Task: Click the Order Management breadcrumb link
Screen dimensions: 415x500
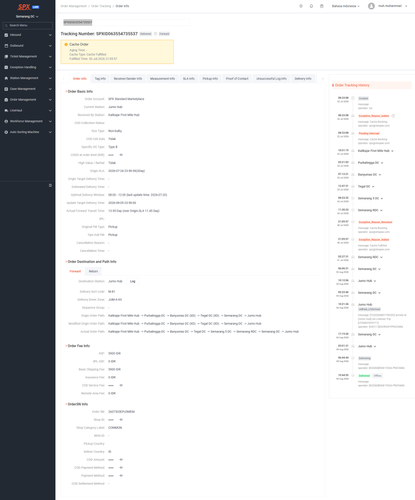Action: tap(73, 6)
